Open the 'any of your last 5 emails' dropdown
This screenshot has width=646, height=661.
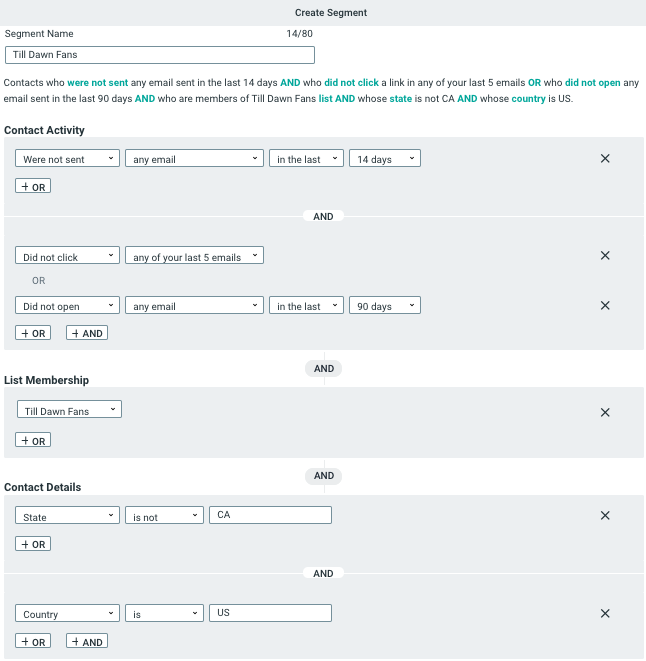click(194, 257)
